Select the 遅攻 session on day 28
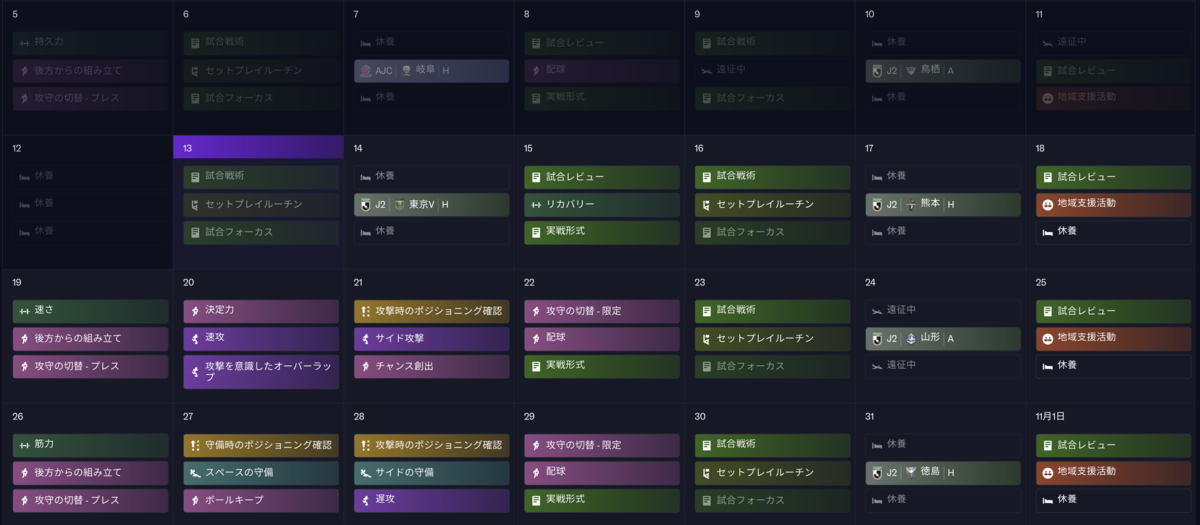Viewport: 1200px width, 525px height. click(431, 499)
